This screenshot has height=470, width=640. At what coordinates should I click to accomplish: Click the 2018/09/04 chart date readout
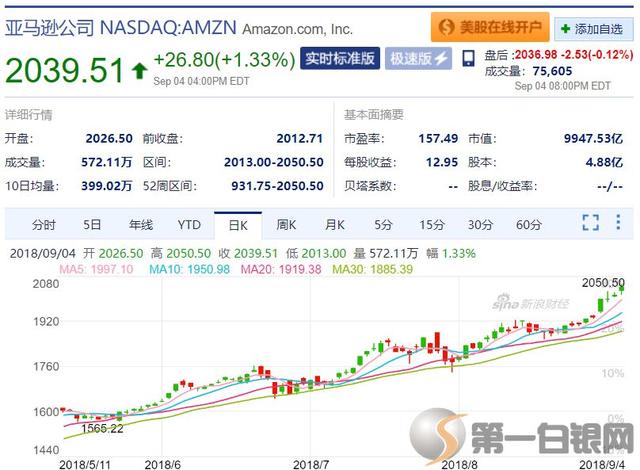[43, 253]
